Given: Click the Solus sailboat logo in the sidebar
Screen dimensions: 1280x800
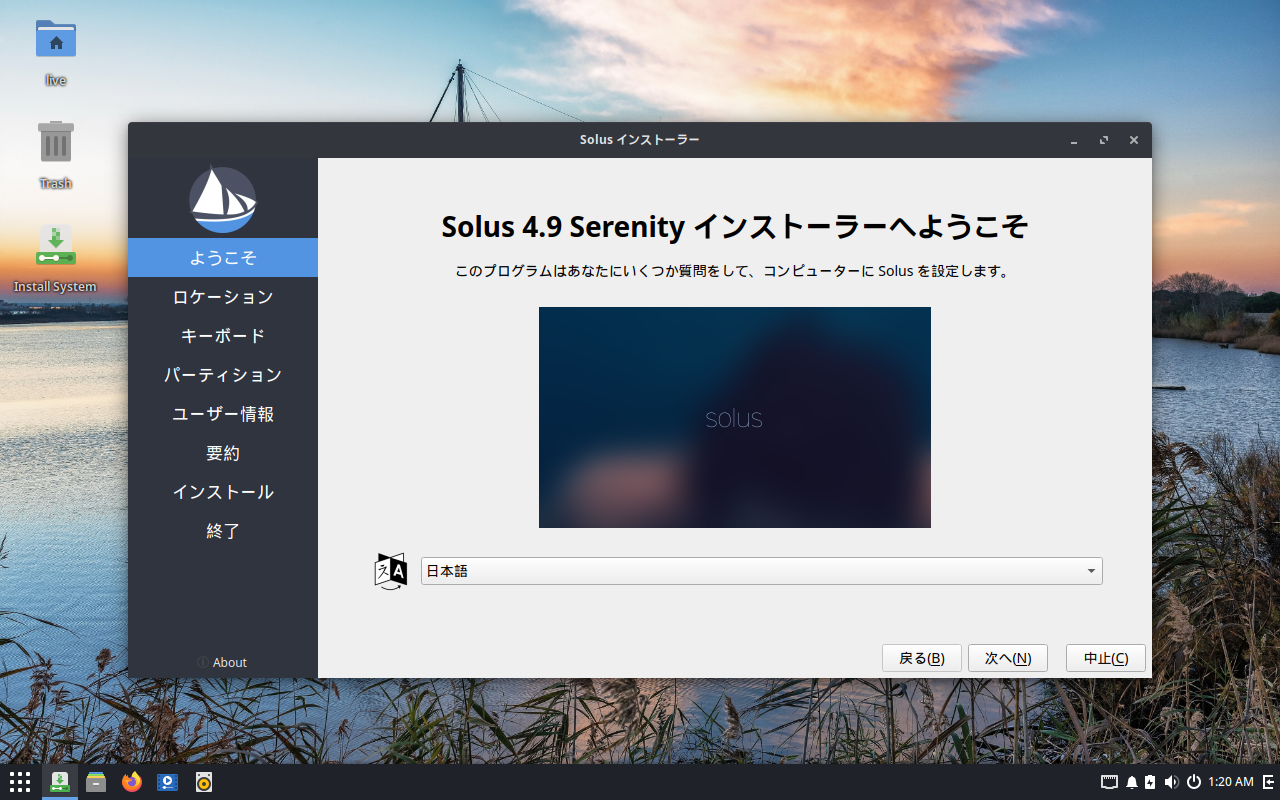Looking at the screenshot, I should (223, 199).
